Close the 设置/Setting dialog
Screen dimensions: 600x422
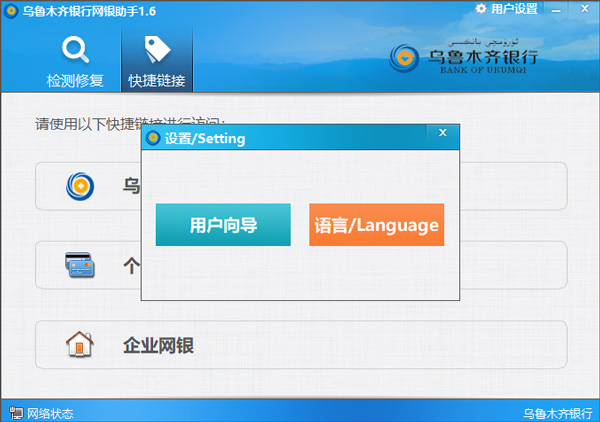click(443, 132)
